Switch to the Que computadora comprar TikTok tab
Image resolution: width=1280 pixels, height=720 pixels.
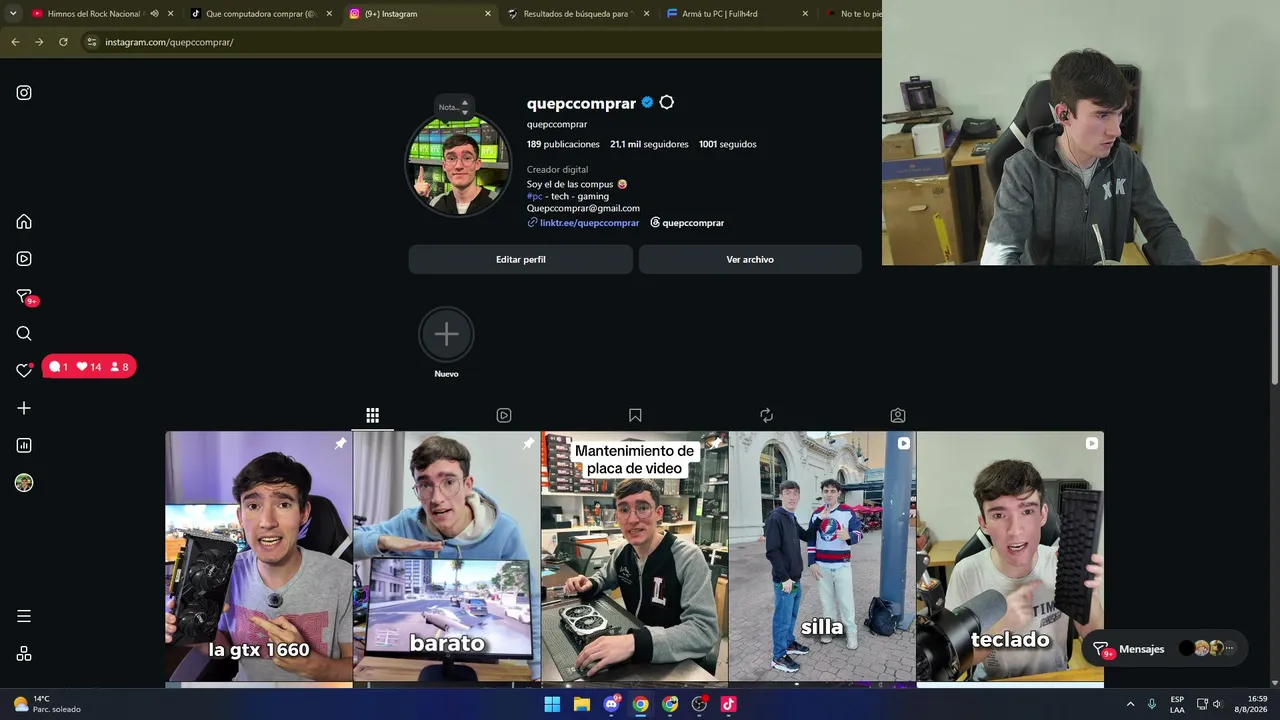[x=261, y=14]
